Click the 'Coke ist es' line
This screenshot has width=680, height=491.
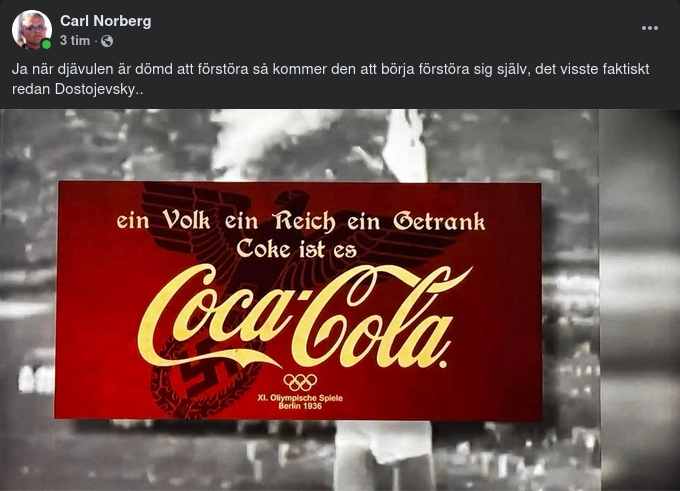297,249
